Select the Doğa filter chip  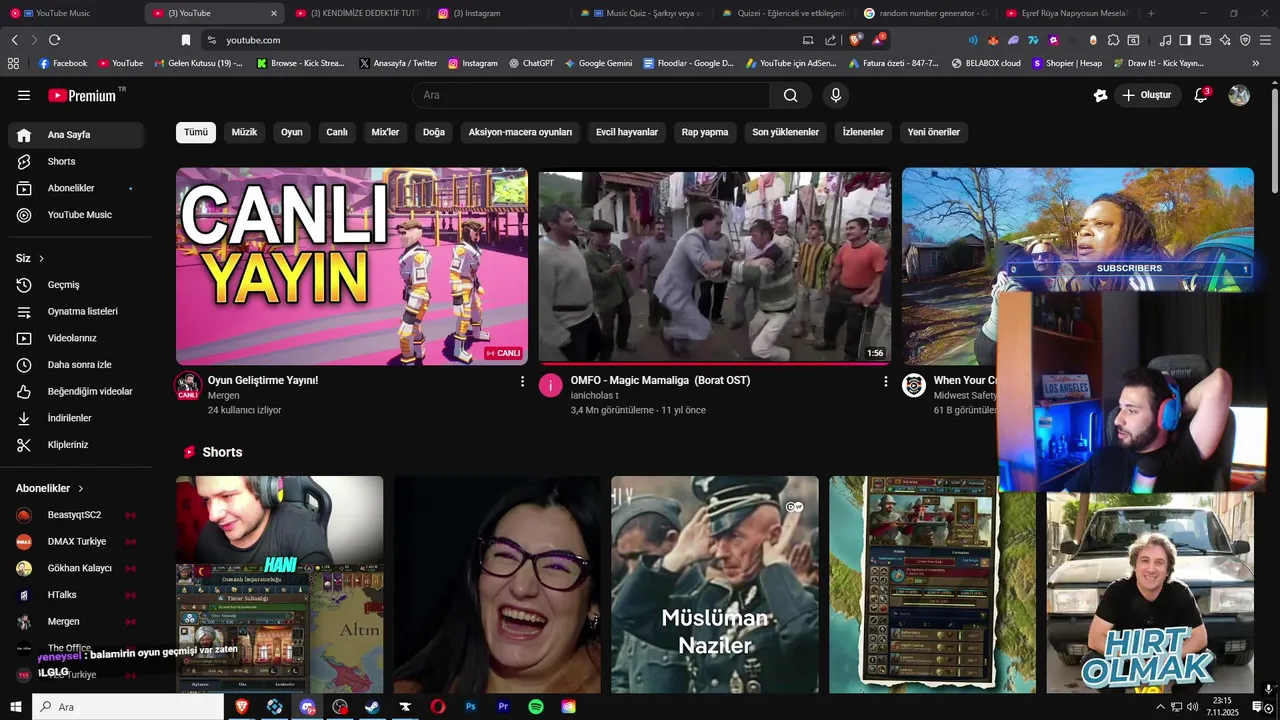434,132
